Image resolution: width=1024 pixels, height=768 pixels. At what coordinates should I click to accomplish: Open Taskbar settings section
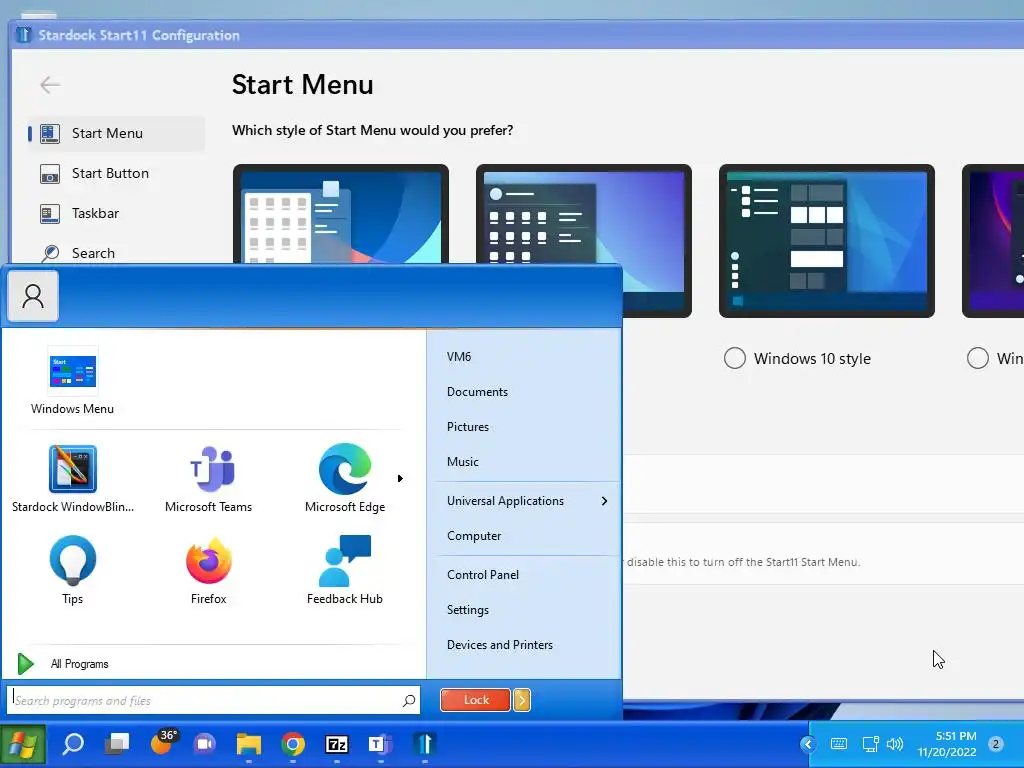pyautogui.click(x=116, y=214)
